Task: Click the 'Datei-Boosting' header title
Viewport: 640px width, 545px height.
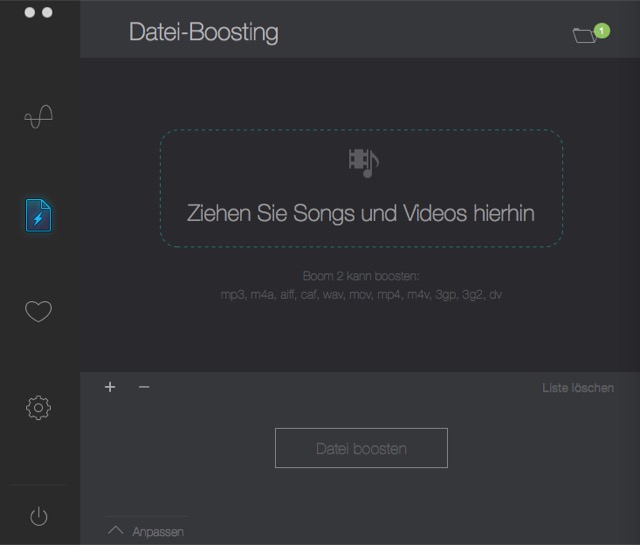Action: pos(204,32)
